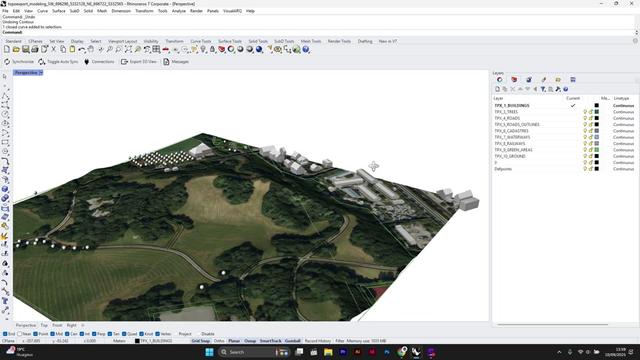
Task: Open the Analyze menu
Action: pos(178,11)
